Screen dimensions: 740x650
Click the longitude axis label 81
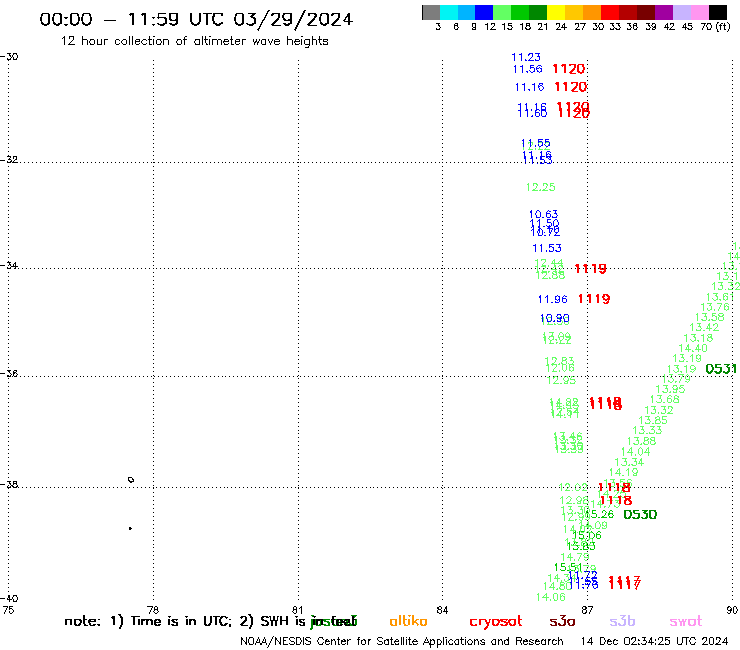coord(297,610)
